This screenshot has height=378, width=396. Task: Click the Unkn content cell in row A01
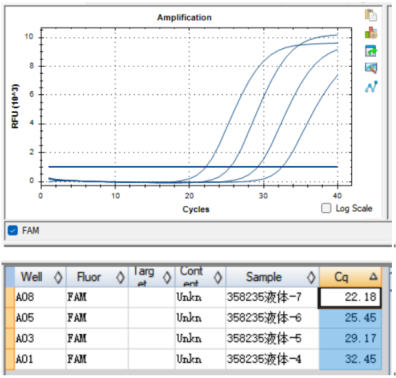point(200,359)
